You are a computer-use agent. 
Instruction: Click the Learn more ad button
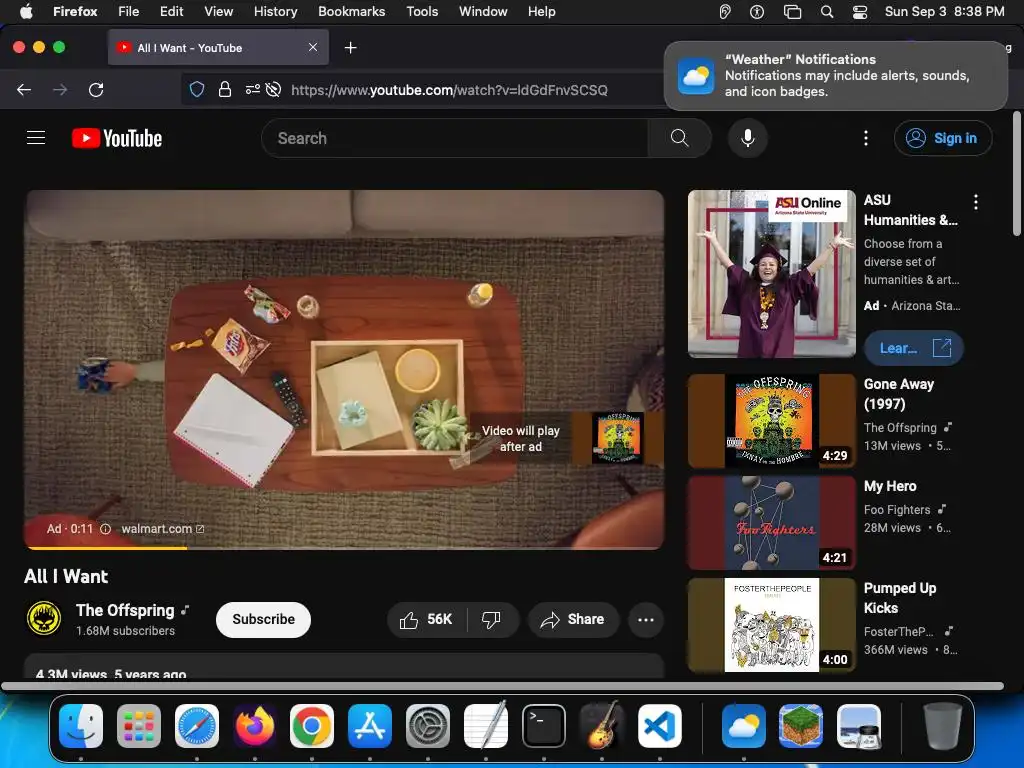coord(914,348)
